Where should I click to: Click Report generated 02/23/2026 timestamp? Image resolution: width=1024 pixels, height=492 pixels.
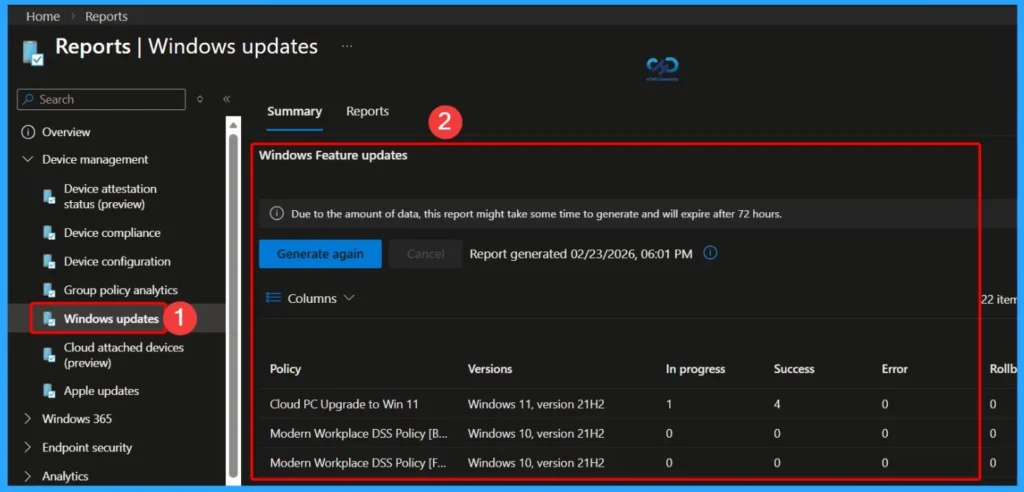click(x=581, y=254)
